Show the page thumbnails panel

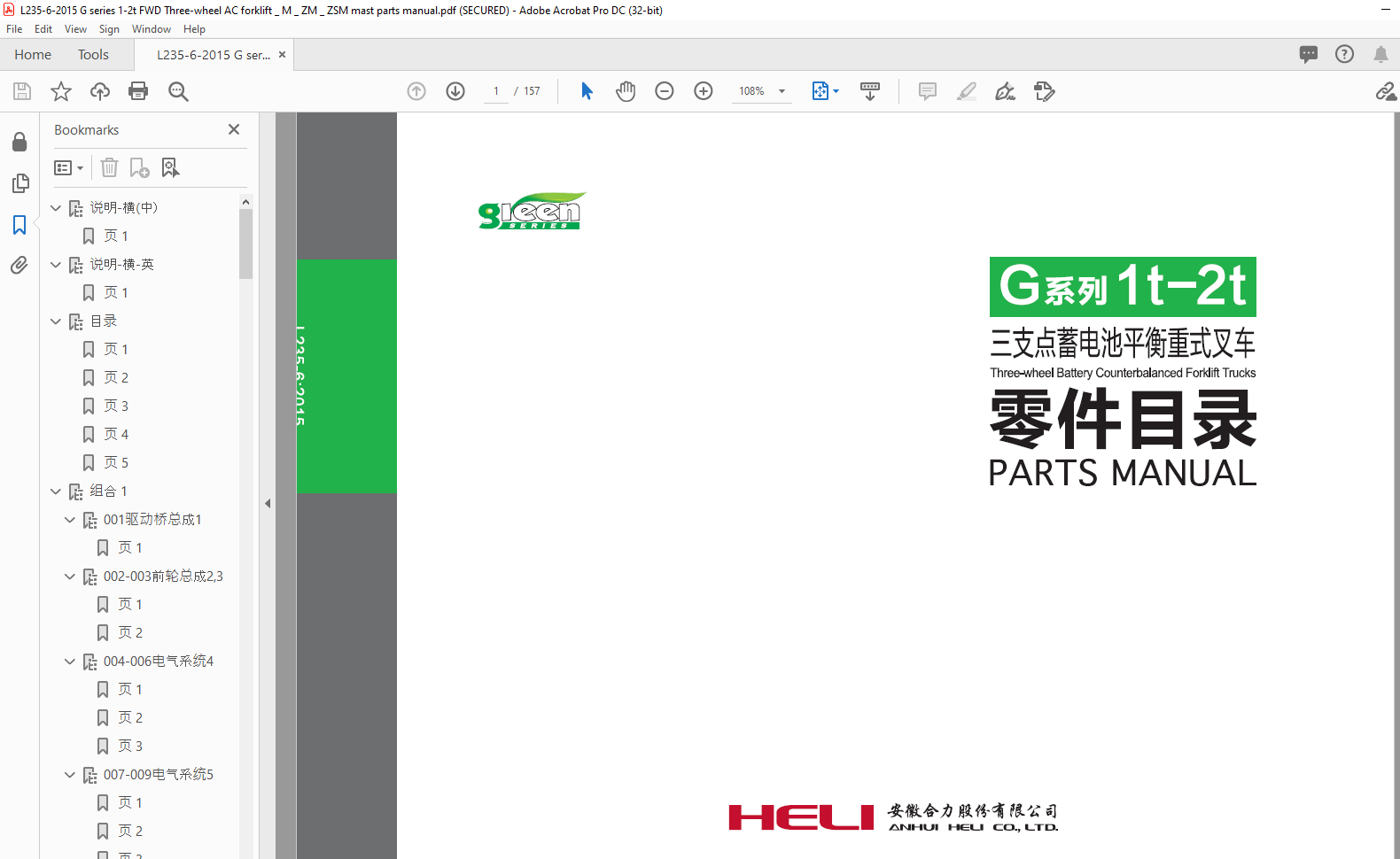(x=19, y=183)
